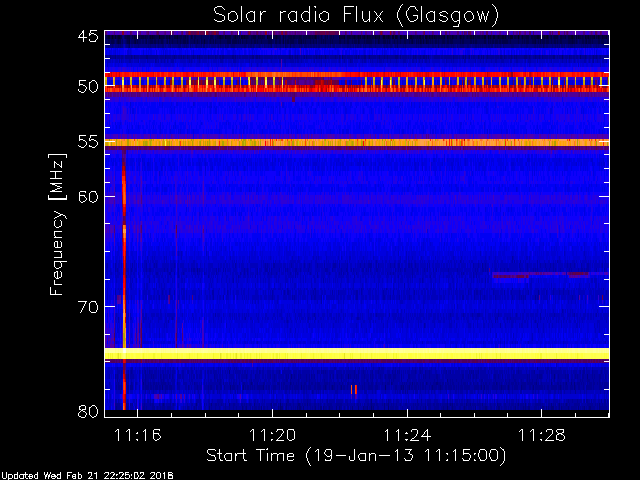Click the two small red marks near 11:22

[354, 389]
